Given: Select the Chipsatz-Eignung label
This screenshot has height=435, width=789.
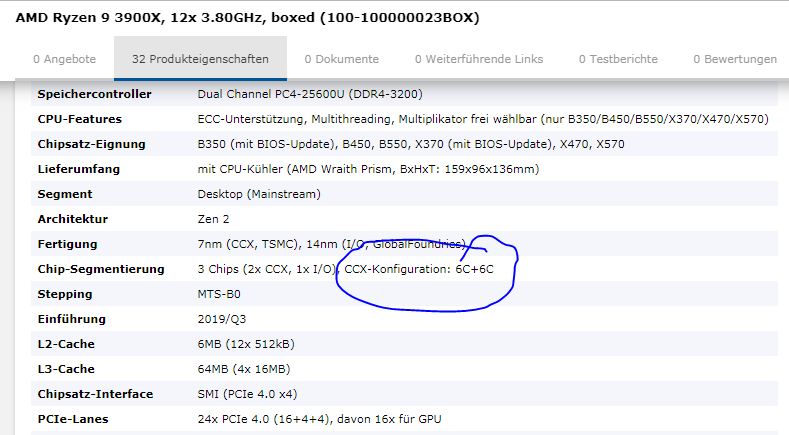Looking at the screenshot, I should 92,144.
